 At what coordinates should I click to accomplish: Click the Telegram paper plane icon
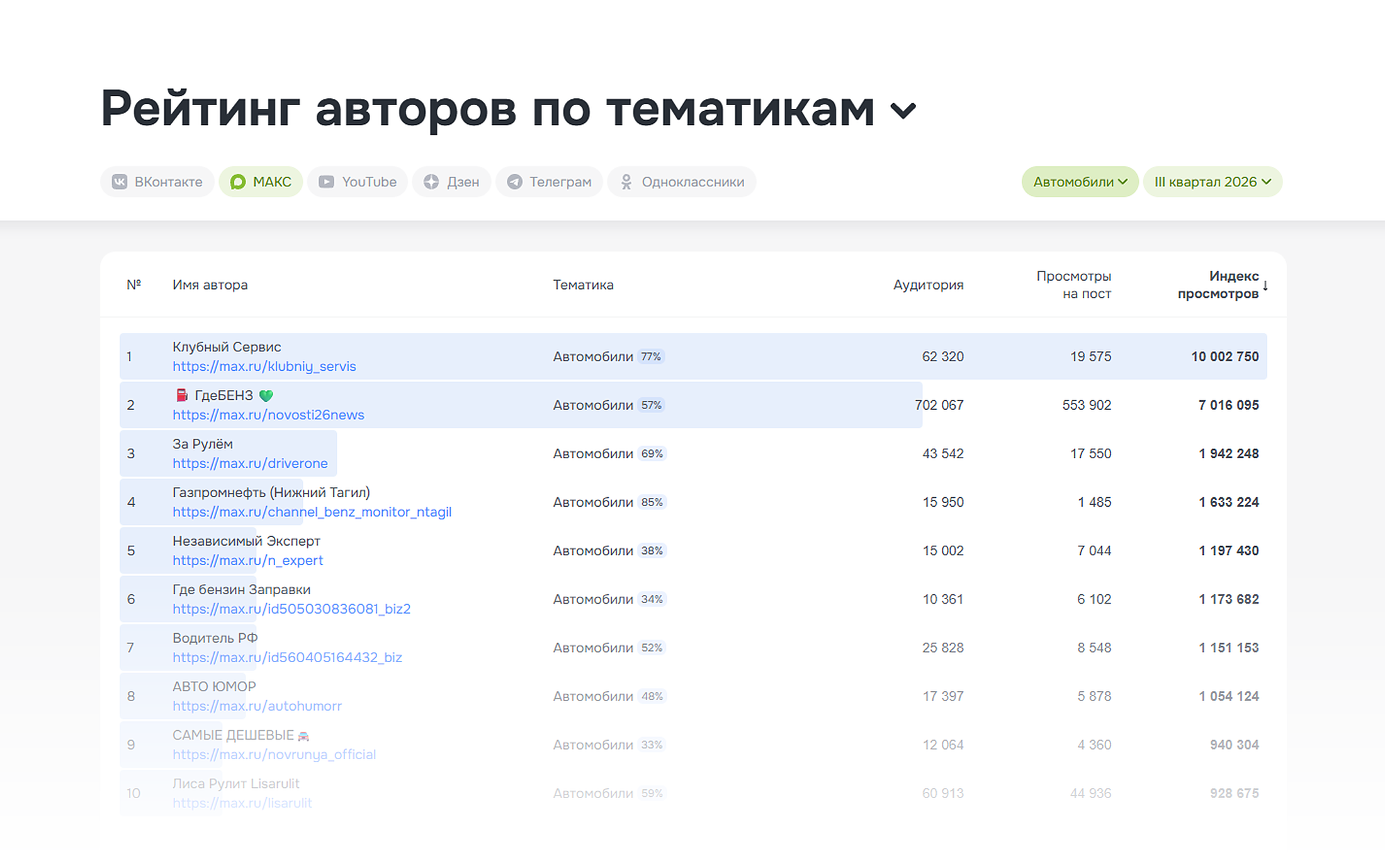[x=514, y=182]
